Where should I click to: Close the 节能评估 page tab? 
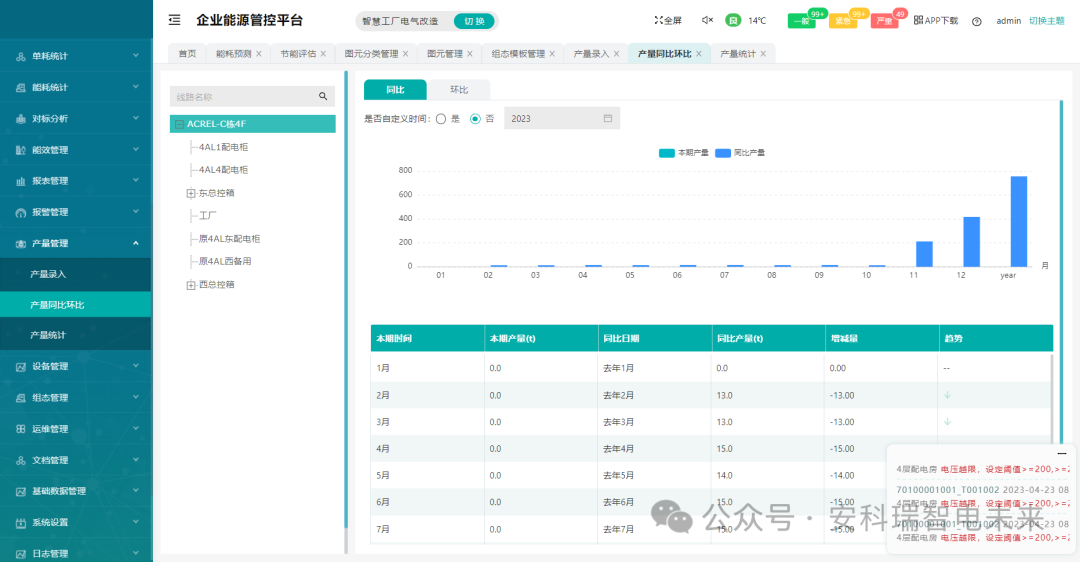(323, 54)
